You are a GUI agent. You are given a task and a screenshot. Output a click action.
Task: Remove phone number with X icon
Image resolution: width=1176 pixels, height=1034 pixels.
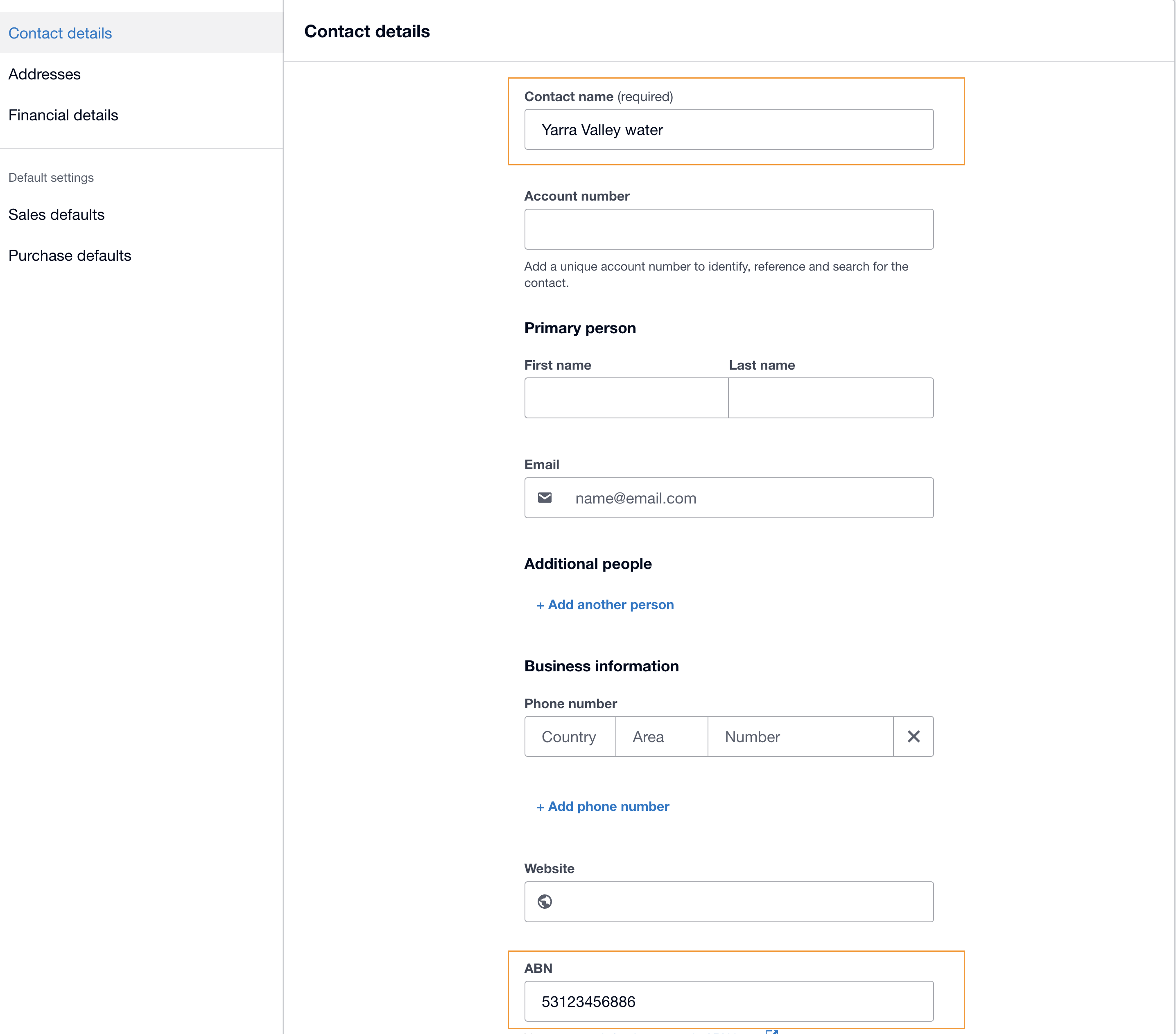coord(913,736)
